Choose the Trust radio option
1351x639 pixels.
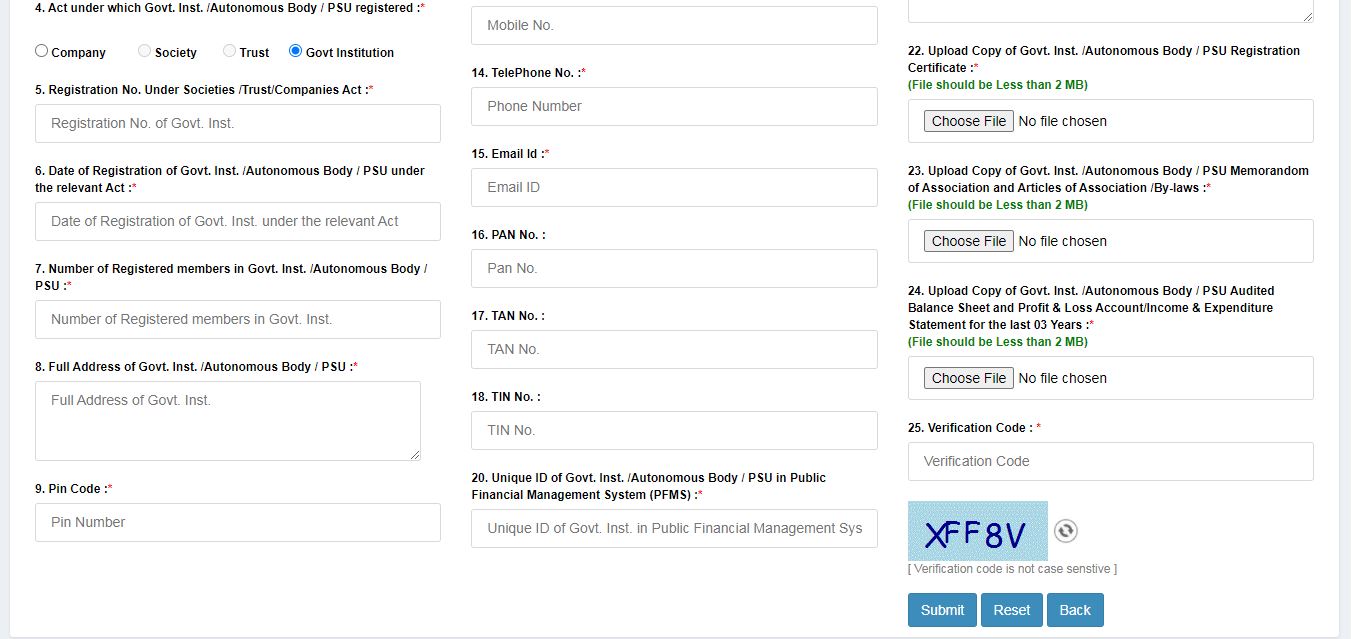pyautogui.click(x=230, y=51)
